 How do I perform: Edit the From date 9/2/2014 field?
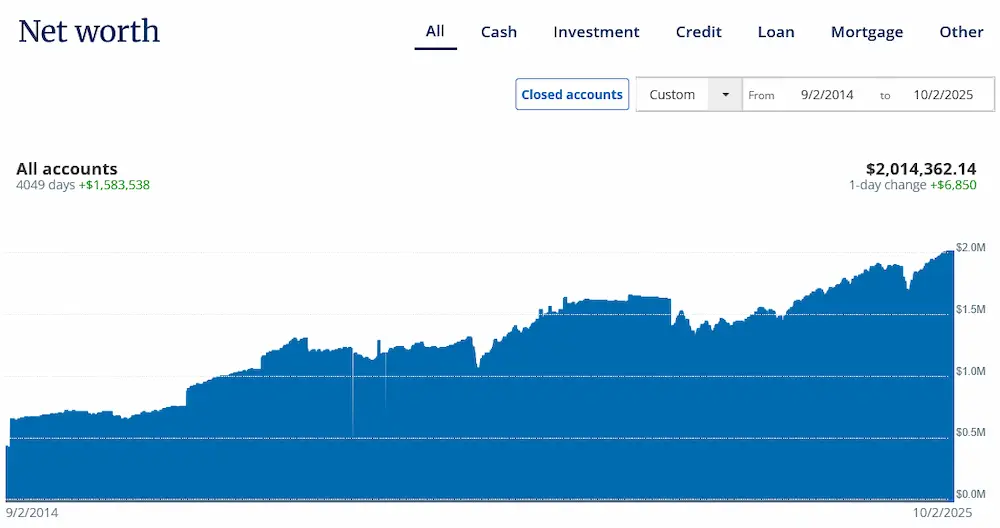pyautogui.click(x=827, y=95)
